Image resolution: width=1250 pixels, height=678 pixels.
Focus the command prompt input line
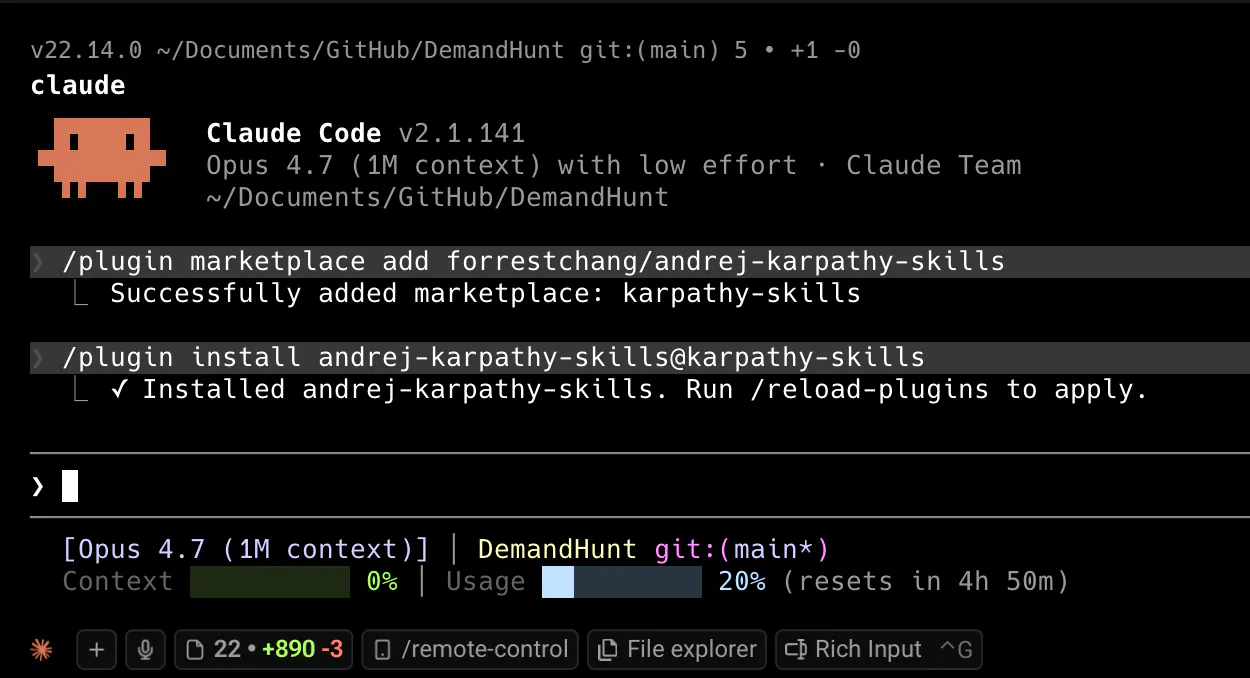640,486
